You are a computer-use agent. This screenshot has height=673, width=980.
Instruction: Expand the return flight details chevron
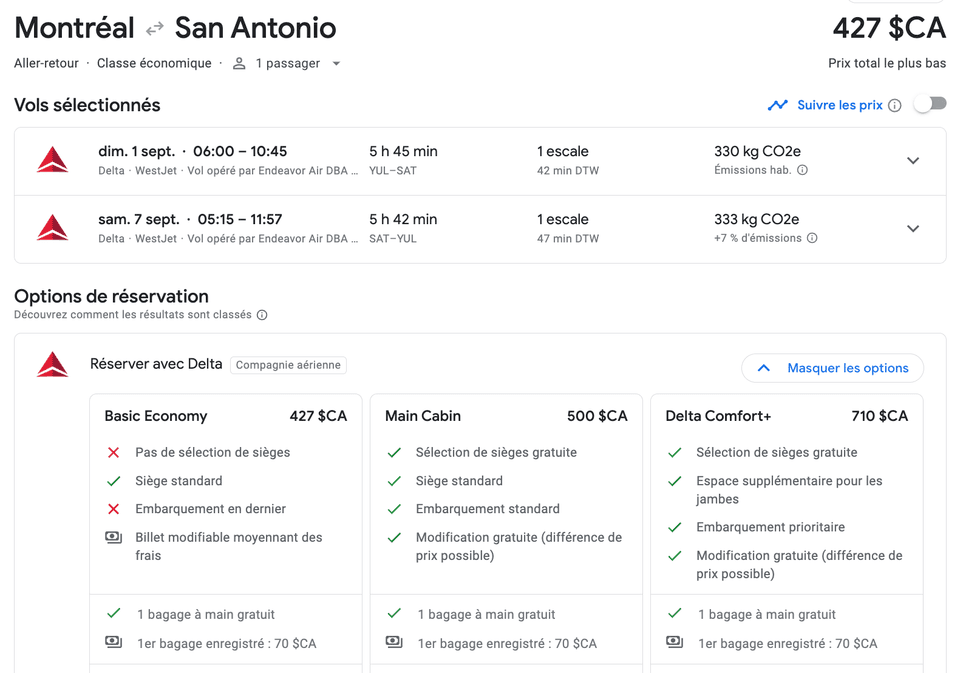pos(913,228)
